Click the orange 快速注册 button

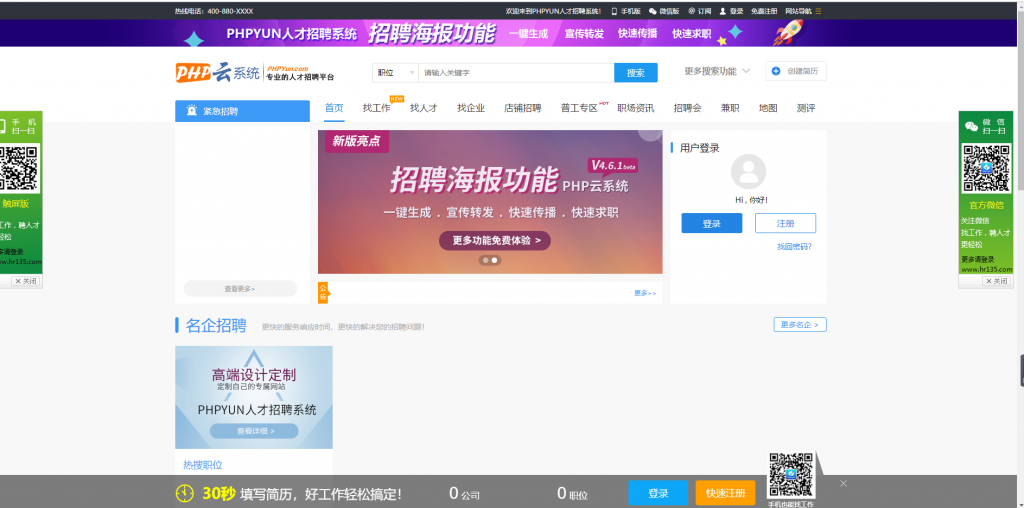[x=725, y=493]
